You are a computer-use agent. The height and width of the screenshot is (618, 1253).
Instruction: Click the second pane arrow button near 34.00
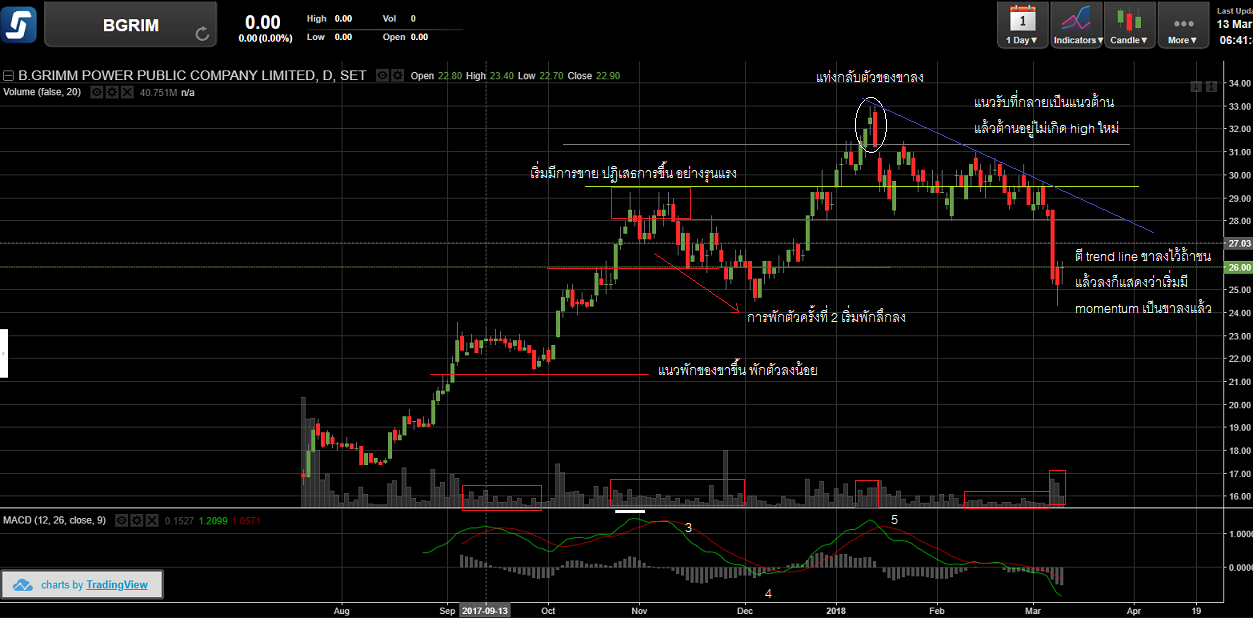coord(1209,87)
